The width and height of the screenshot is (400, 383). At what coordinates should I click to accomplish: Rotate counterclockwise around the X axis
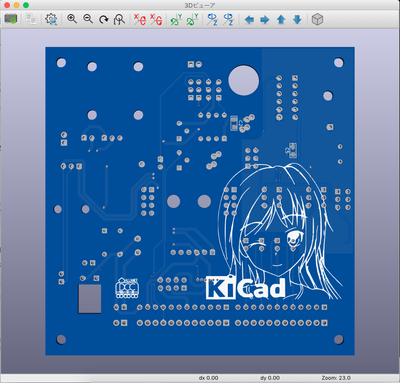[x=156, y=19]
